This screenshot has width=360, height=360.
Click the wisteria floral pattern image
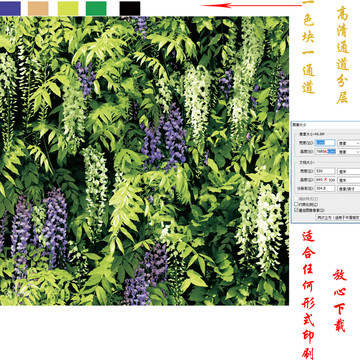tap(144, 161)
